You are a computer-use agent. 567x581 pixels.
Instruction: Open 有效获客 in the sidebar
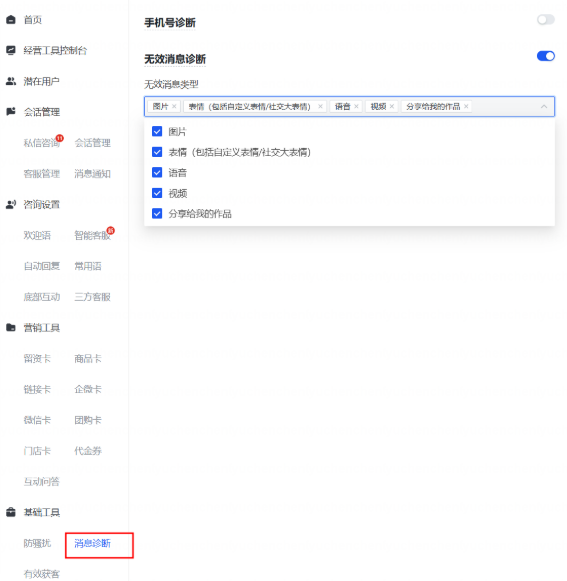(x=42, y=574)
